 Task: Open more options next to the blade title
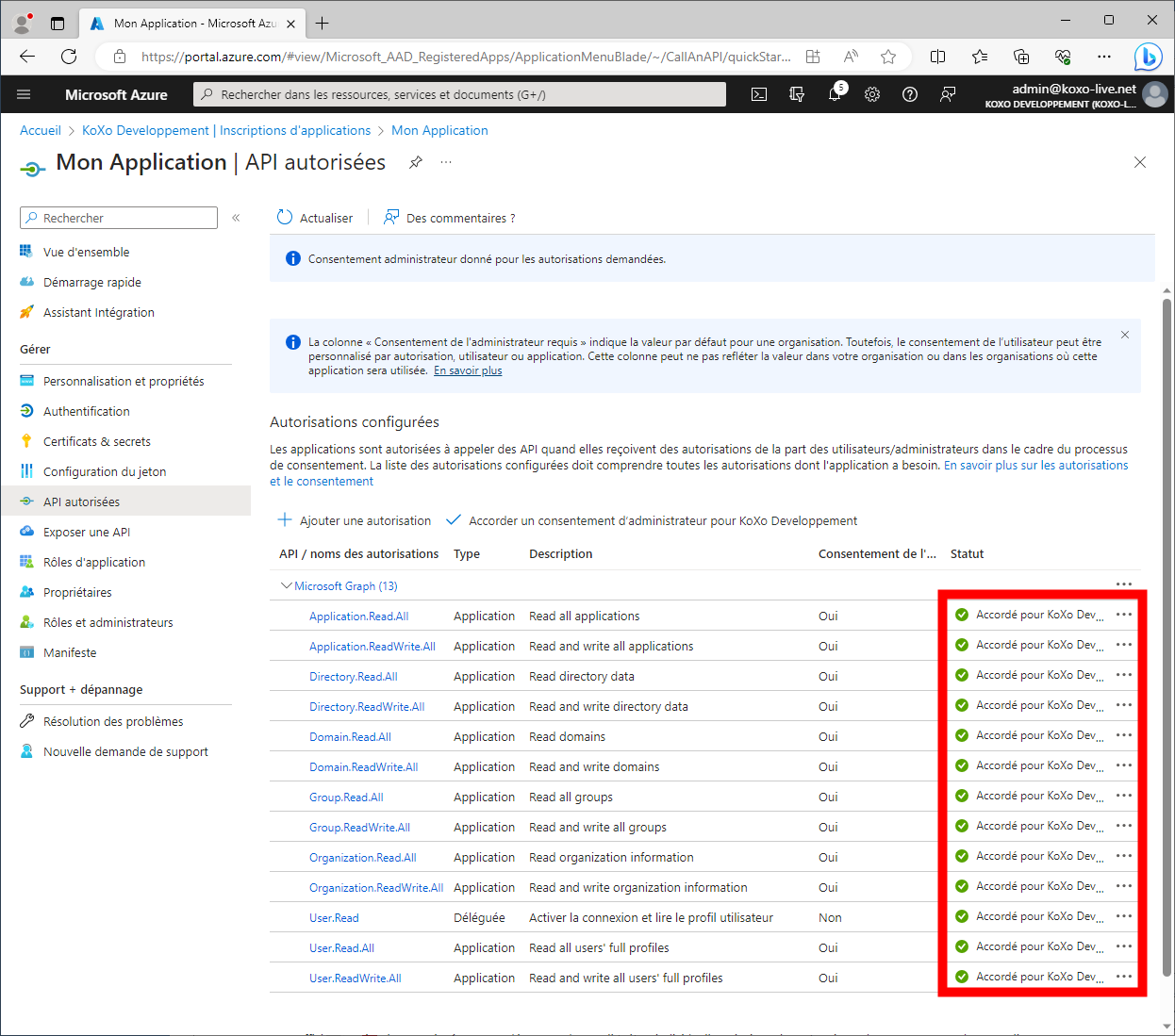tap(446, 162)
